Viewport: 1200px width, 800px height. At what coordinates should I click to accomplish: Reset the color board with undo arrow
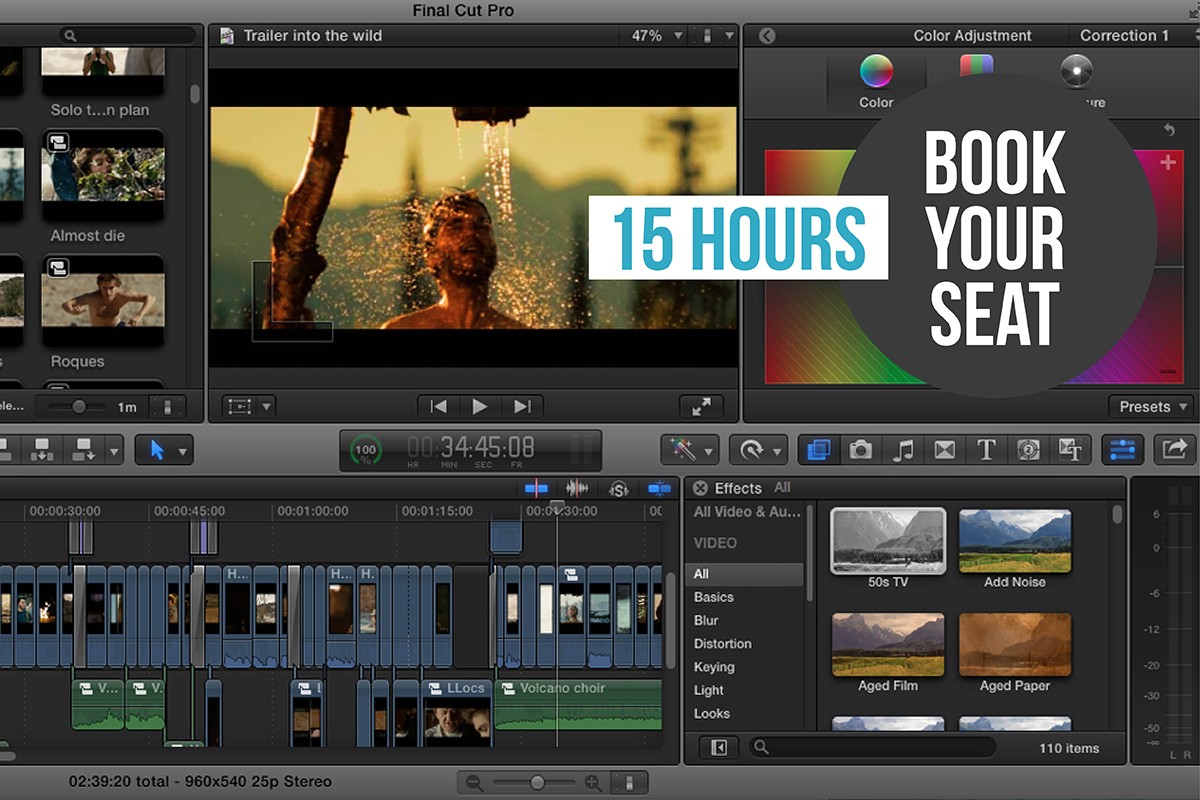(1168, 130)
